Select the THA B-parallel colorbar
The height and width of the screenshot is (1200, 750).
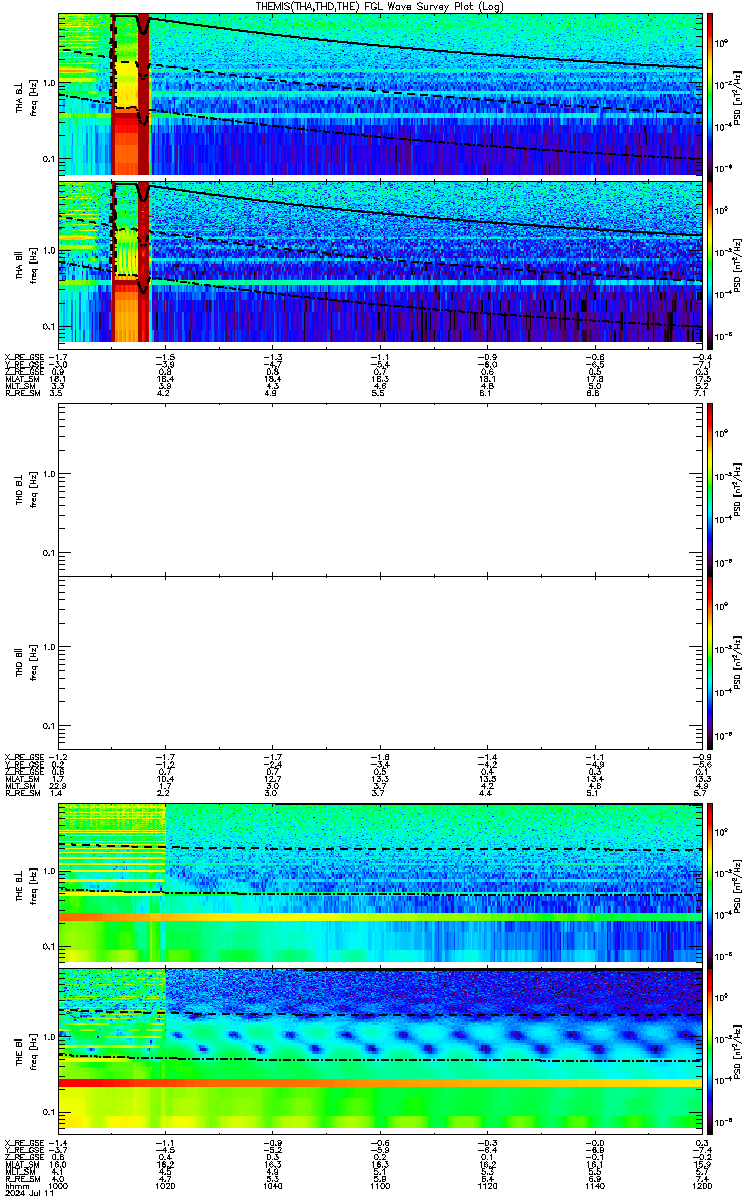[x=710, y=263]
